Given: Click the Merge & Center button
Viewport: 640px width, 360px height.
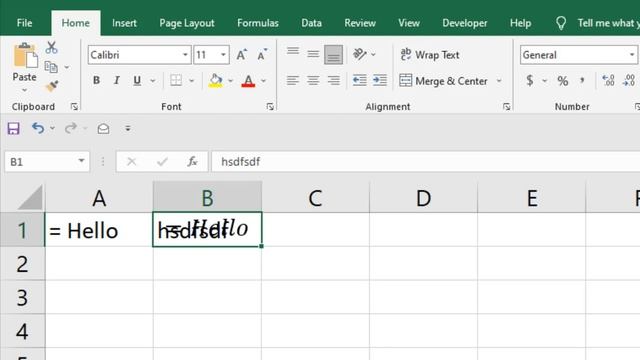Looking at the screenshot, I should click(x=444, y=81).
